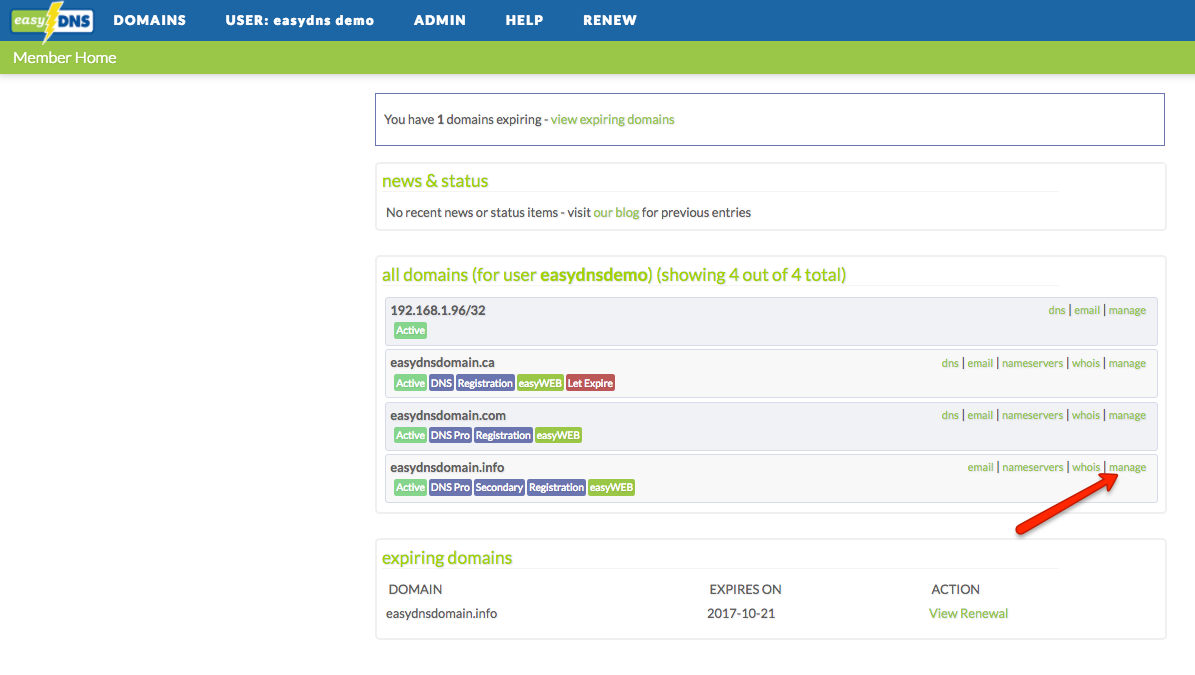Click the Member Home page title

point(65,58)
